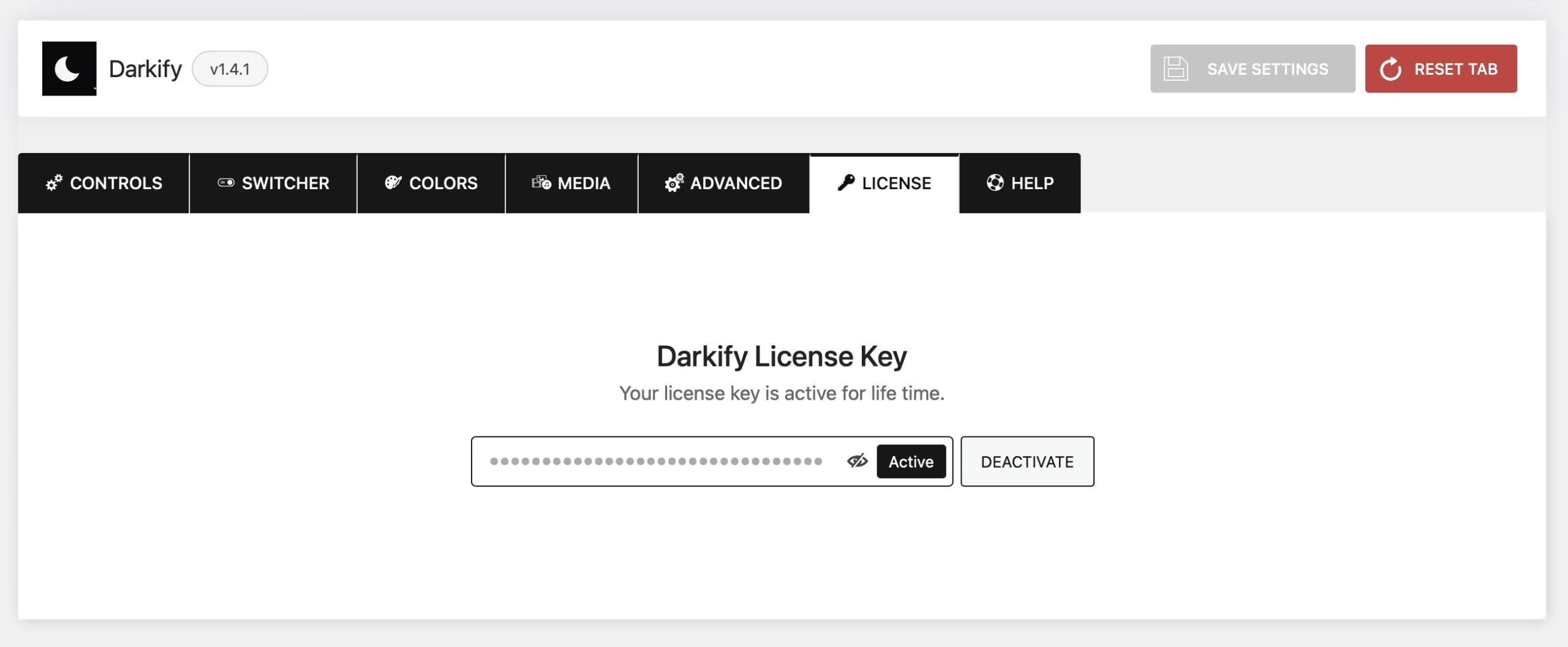The image size is (1568, 647).
Task: Click the palette icon on Colors tab
Action: click(x=393, y=182)
